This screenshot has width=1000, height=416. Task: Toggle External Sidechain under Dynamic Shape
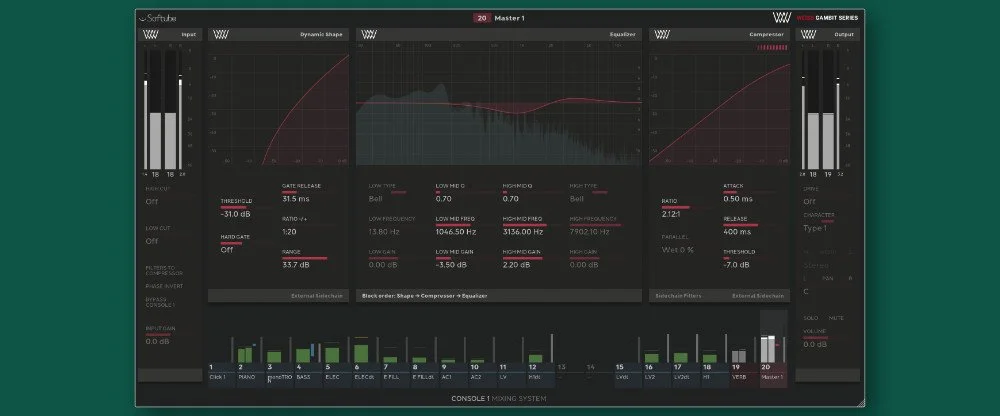click(x=317, y=296)
